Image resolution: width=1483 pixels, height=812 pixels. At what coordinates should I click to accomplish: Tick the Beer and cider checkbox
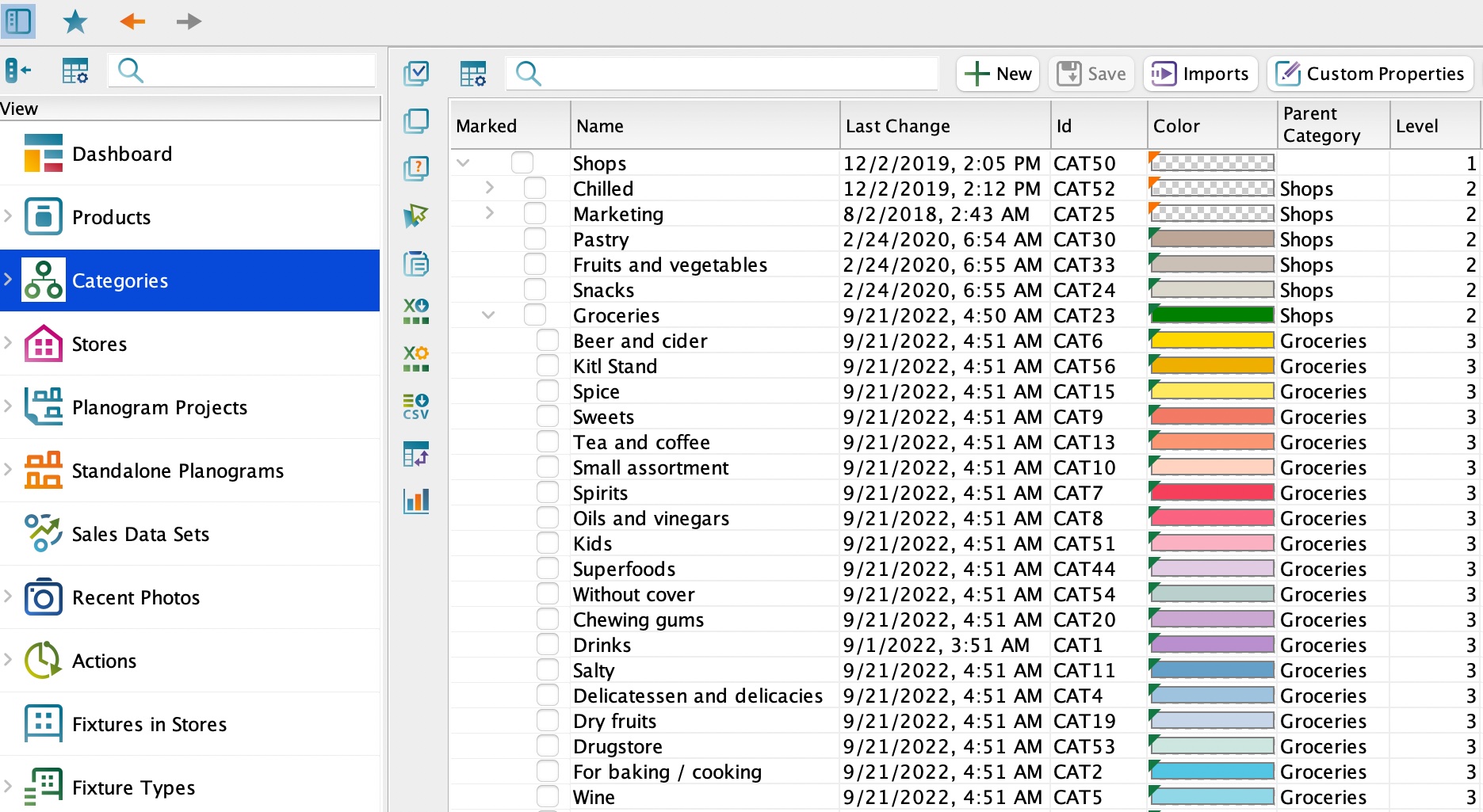coord(548,341)
